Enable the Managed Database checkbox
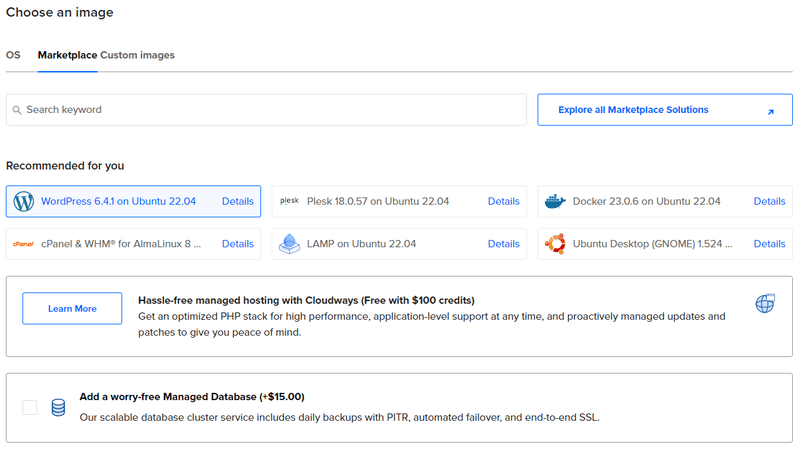This screenshot has width=800, height=450. (30, 408)
